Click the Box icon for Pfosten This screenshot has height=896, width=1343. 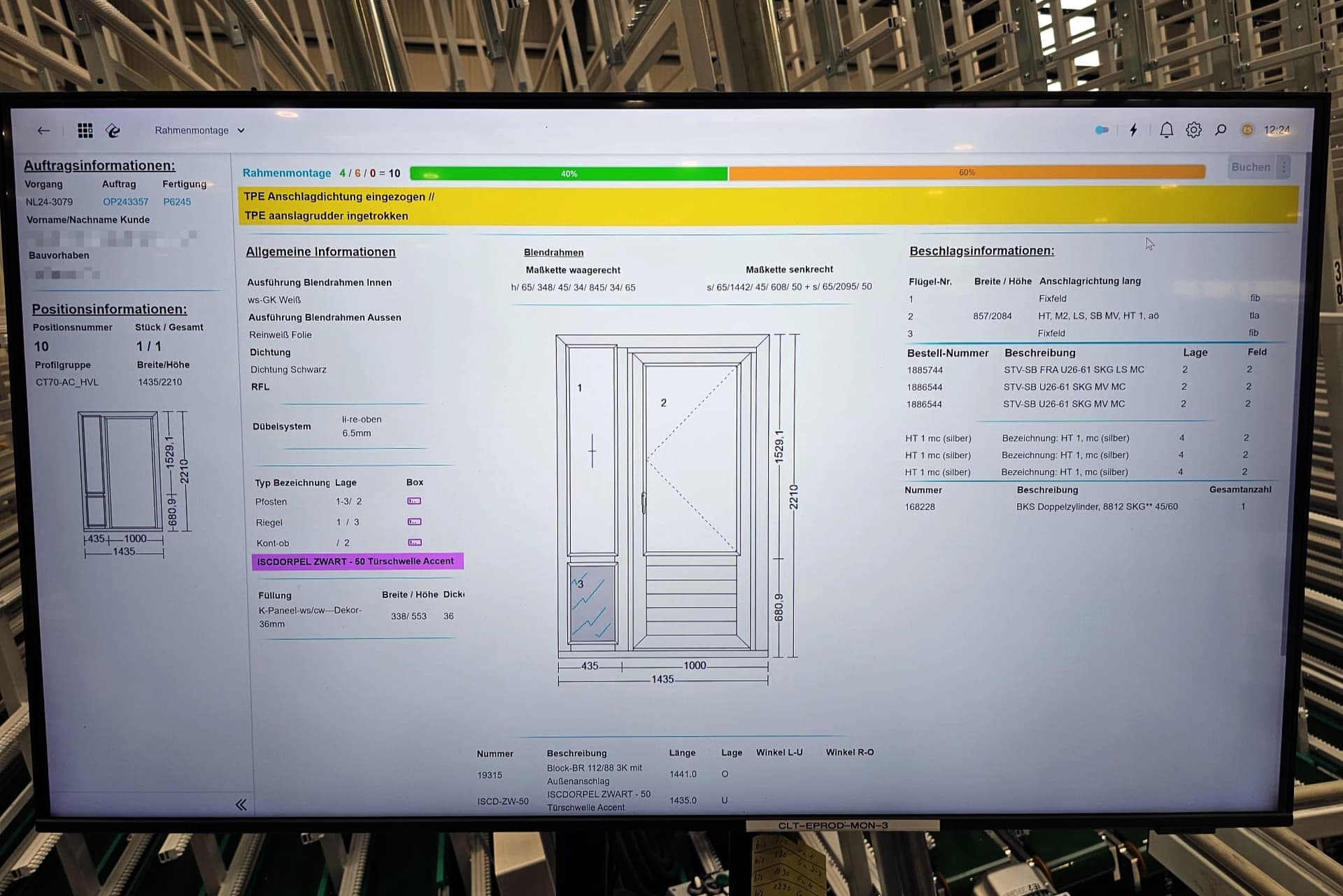pyautogui.click(x=414, y=502)
